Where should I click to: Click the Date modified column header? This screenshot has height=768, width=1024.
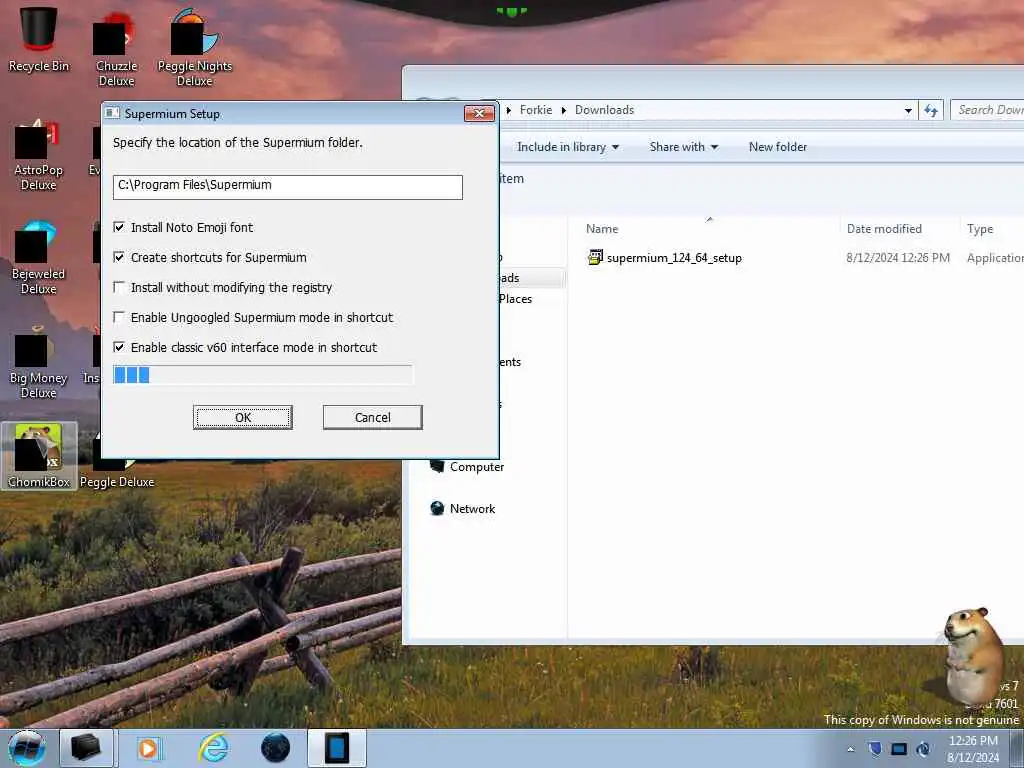884,229
